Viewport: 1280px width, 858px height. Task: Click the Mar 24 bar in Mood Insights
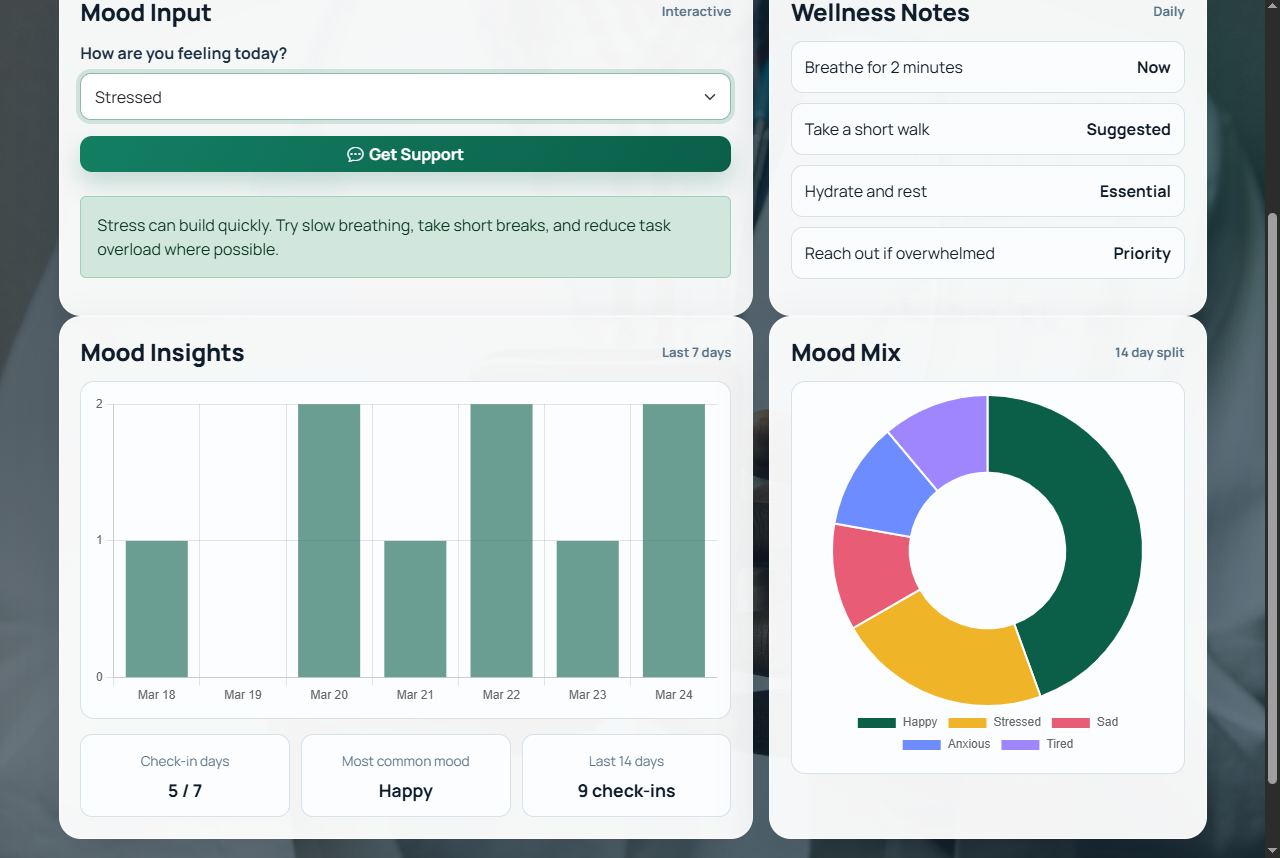pos(674,541)
